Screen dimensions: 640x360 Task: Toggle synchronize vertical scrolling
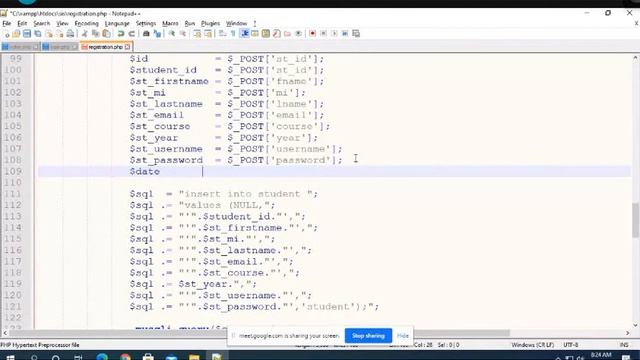[197, 33]
